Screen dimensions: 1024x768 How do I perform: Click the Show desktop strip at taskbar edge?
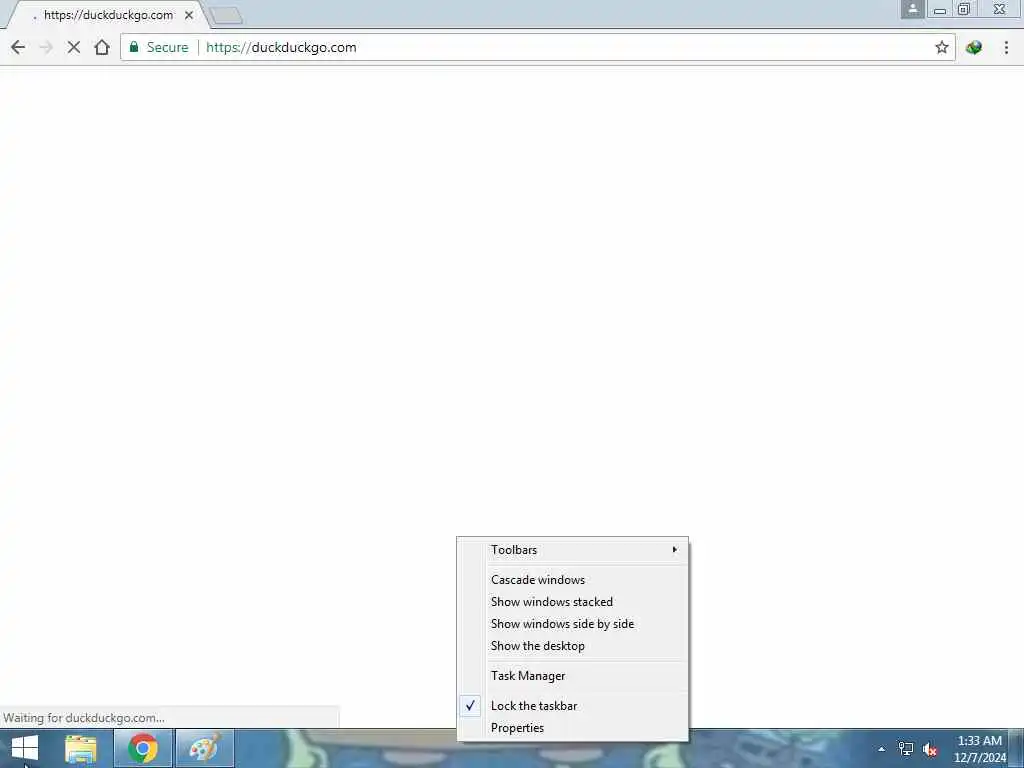click(1017, 748)
